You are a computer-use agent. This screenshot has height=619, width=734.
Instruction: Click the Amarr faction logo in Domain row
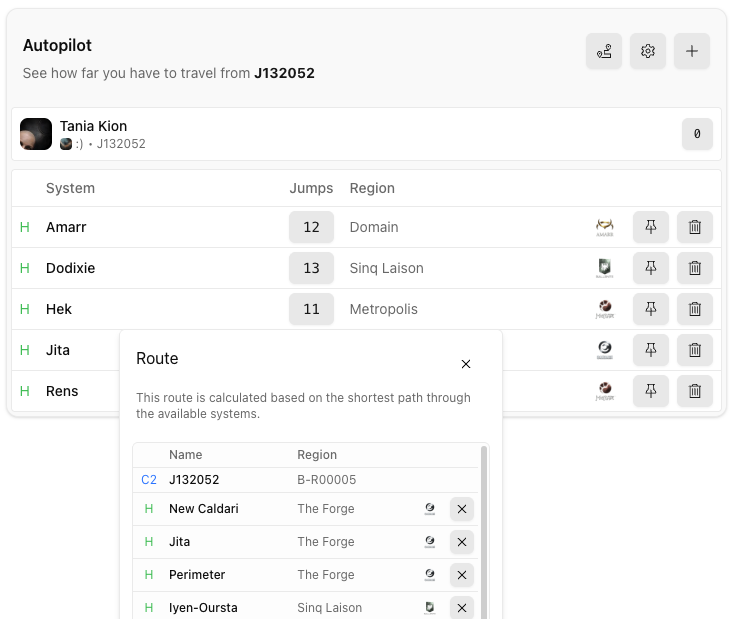pyautogui.click(x=605, y=227)
